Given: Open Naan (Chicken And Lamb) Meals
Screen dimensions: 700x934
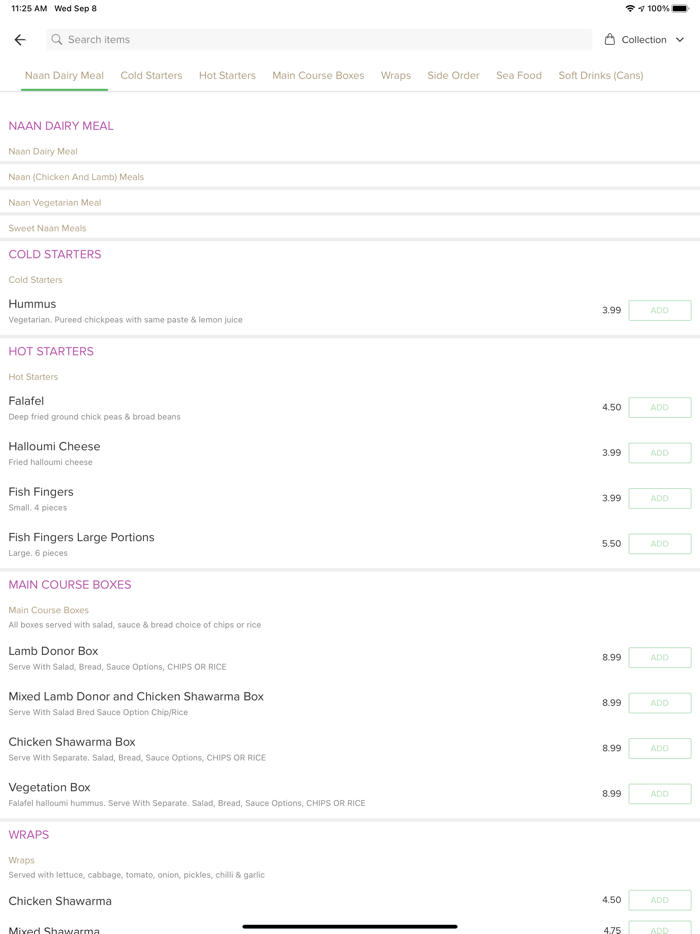Looking at the screenshot, I should tap(76, 177).
